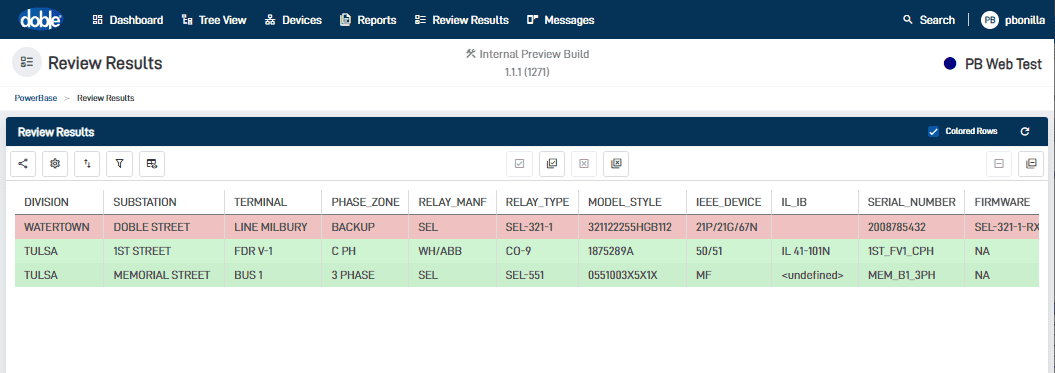1055x373 pixels.
Task: Select Review Results in top navigation
Action: tap(462, 20)
